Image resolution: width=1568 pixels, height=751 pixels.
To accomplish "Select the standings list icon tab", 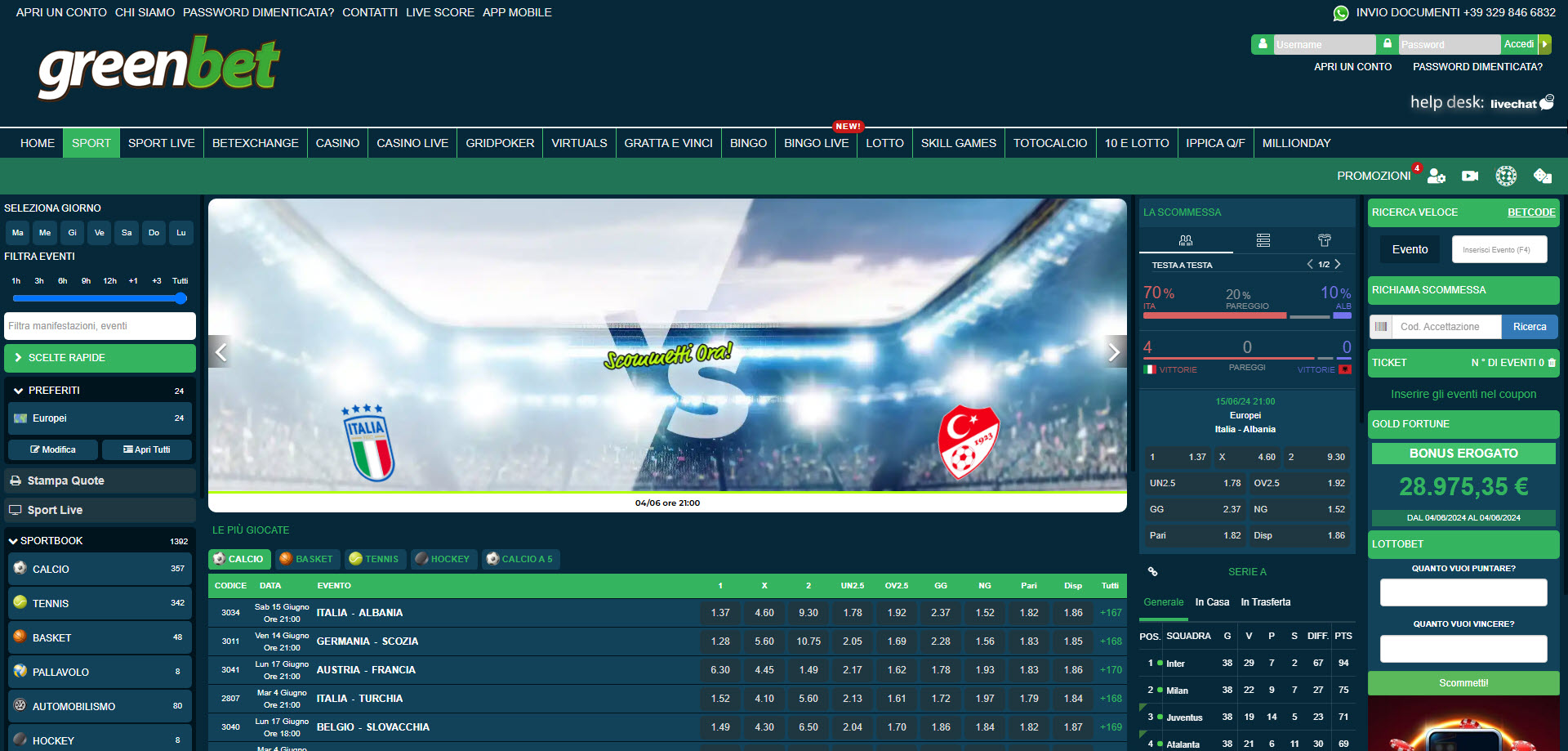I will [x=1263, y=240].
